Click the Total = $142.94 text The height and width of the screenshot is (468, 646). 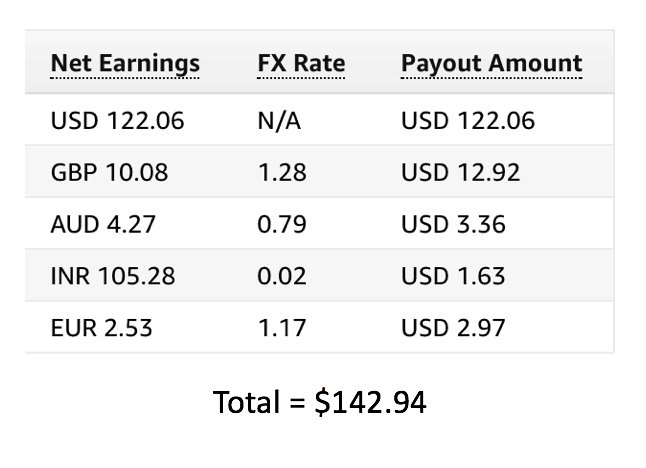click(x=319, y=402)
